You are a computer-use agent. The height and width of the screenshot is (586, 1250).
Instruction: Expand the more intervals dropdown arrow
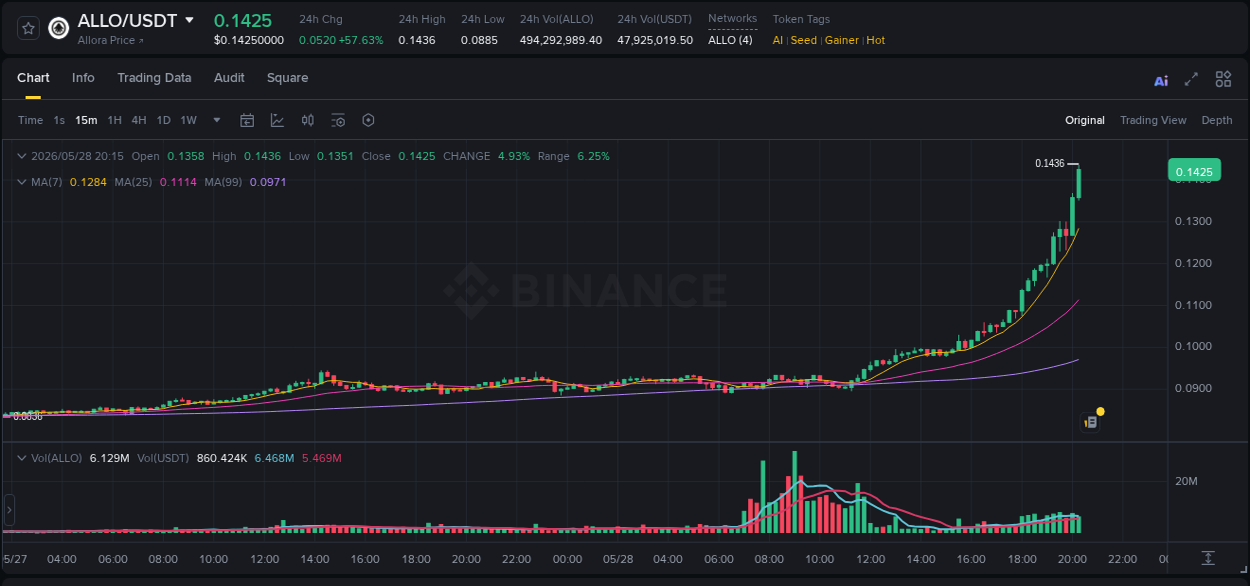click(217, 120)
